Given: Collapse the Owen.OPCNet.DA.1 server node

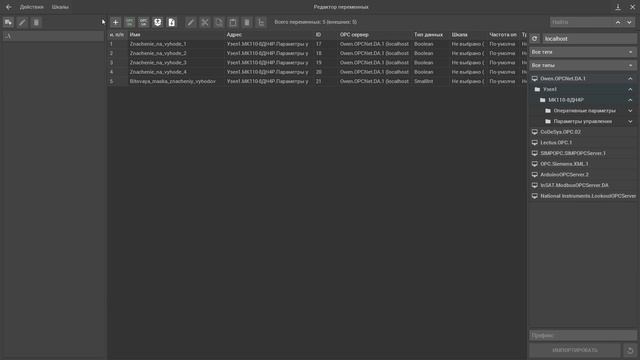Looking at the screenshot, I should click(x=630, y=78).
